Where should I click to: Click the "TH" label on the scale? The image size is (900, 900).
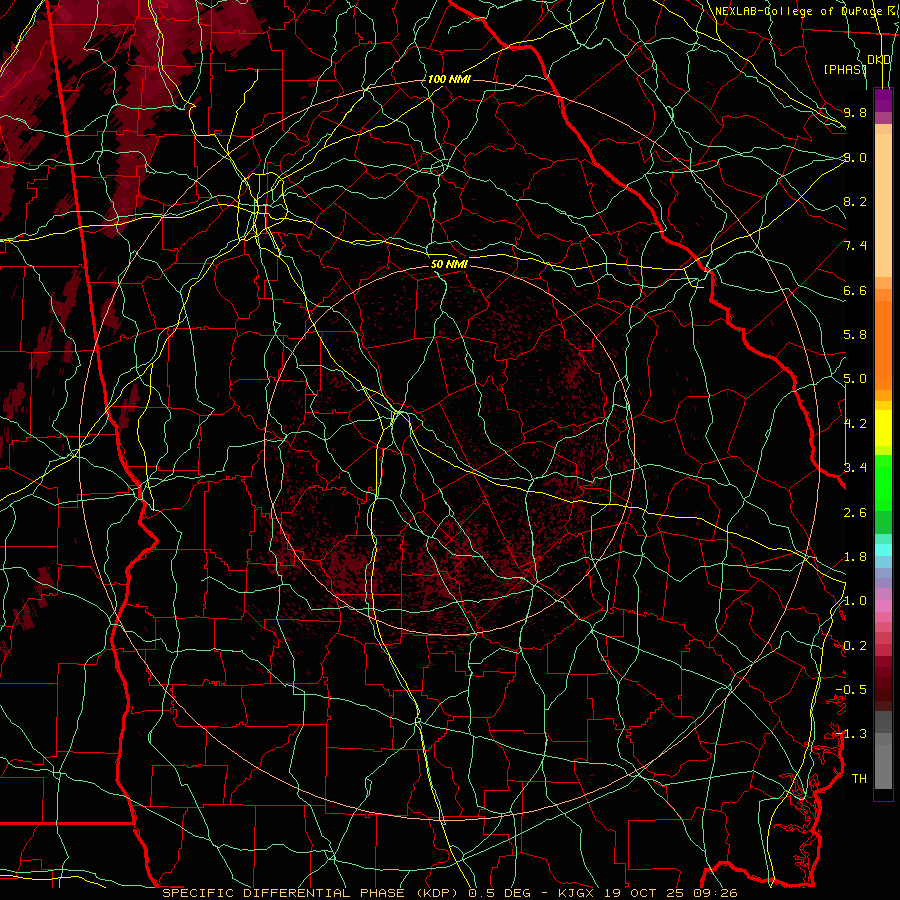pos(859,779)
